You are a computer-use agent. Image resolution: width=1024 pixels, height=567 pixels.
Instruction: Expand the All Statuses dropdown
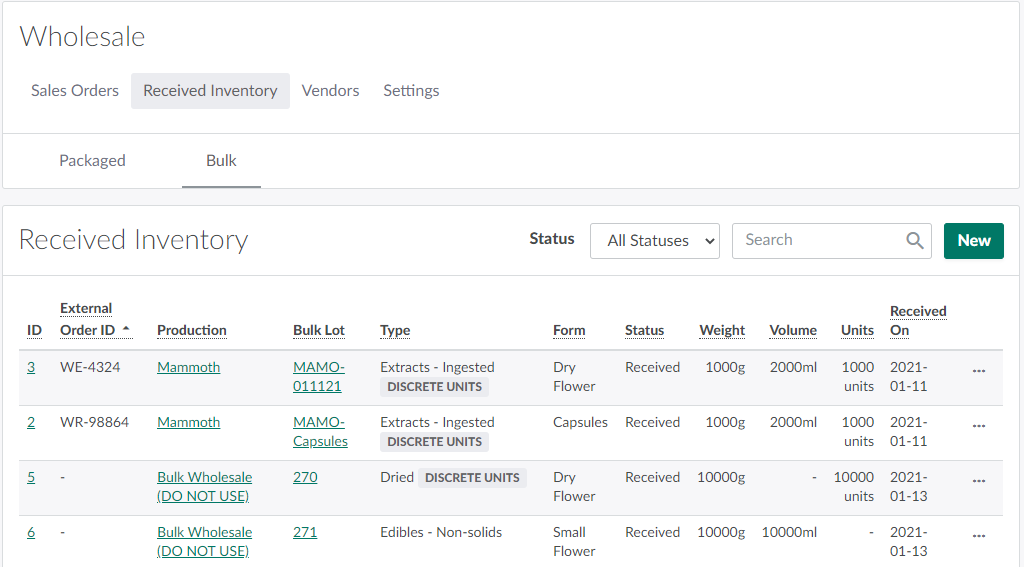point(654,241)
